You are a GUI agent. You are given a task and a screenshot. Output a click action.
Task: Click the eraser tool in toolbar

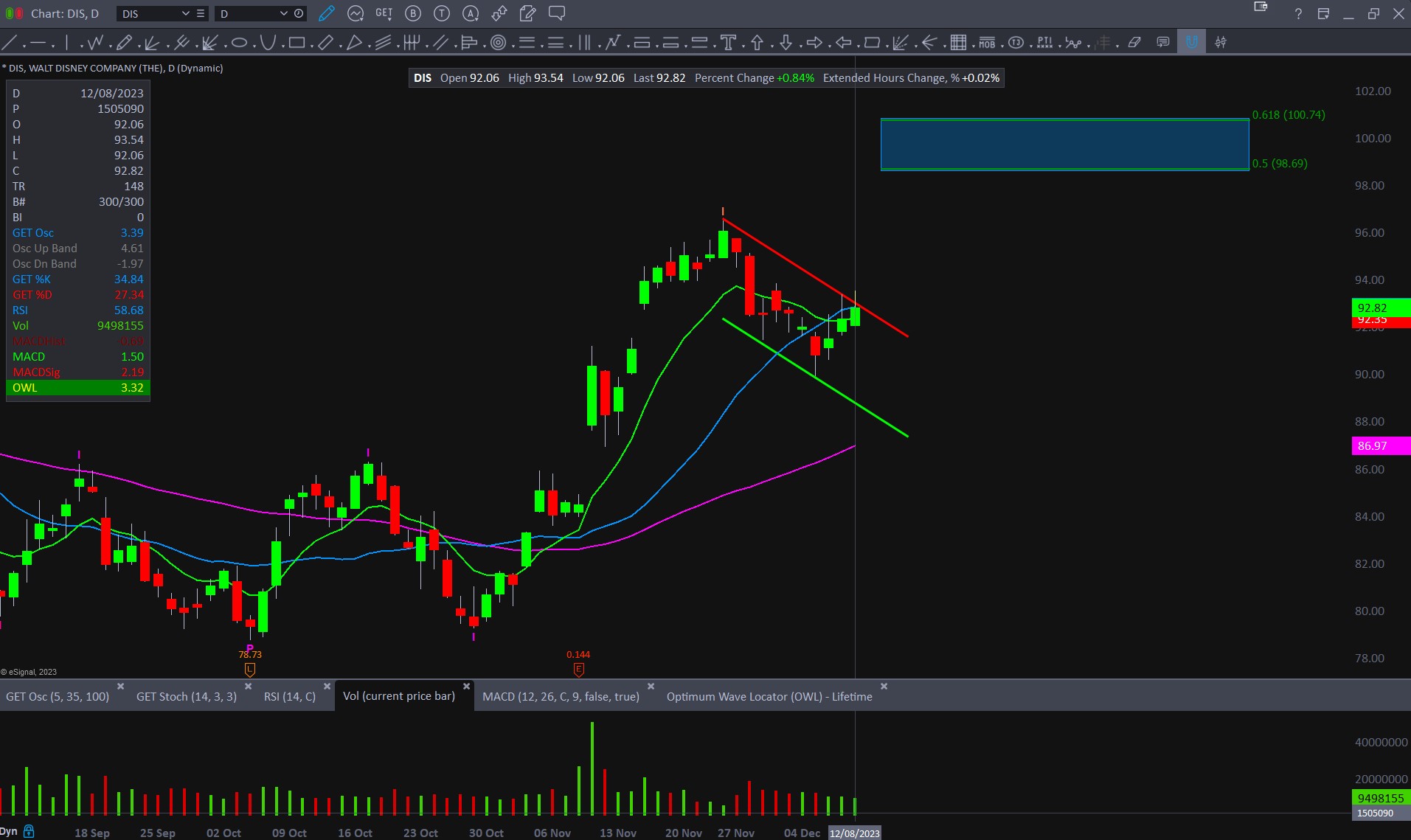1134,43
